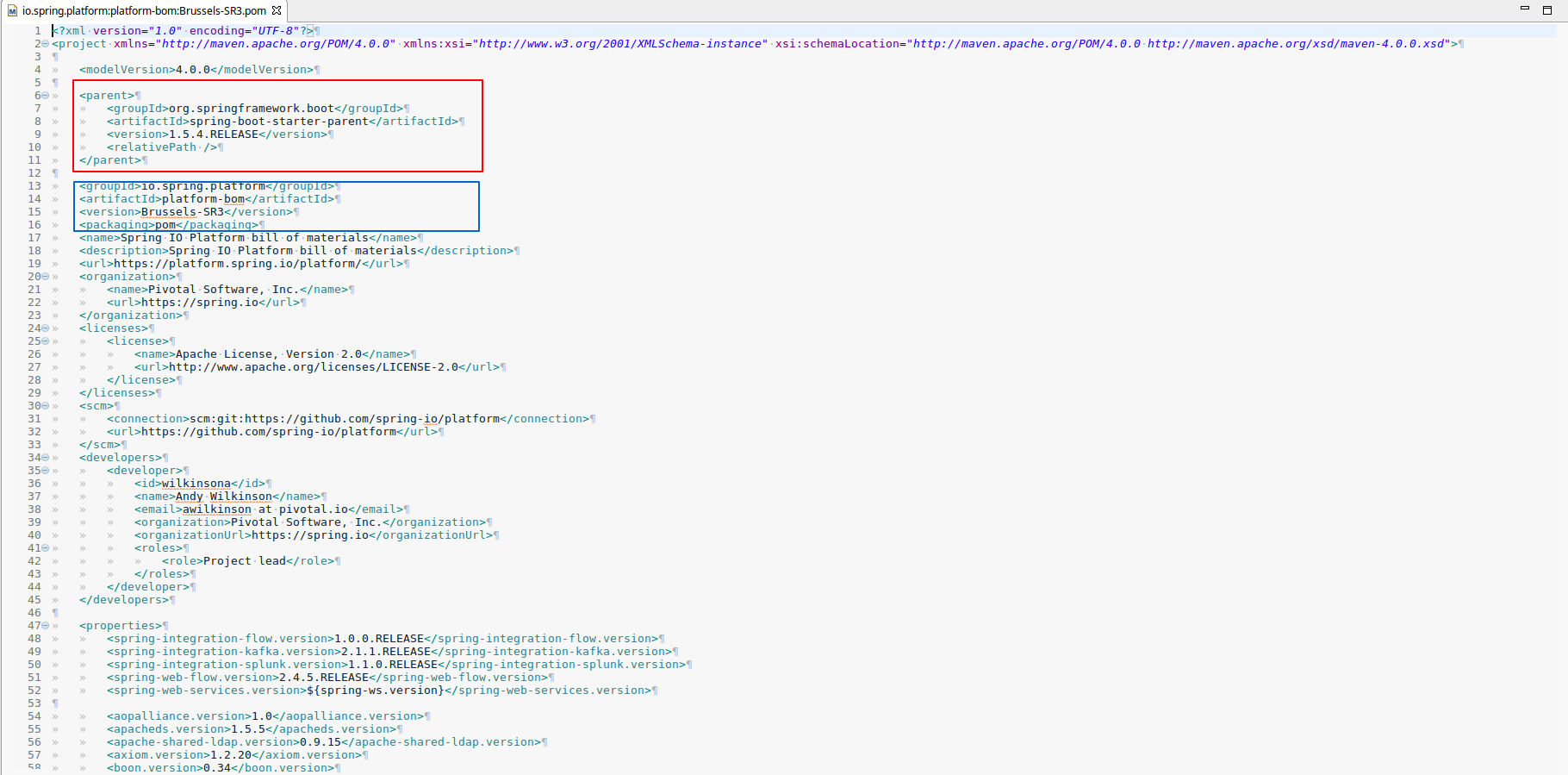Click the Project lead role line
Screen dimensions: 1568x775
[248, 561]
